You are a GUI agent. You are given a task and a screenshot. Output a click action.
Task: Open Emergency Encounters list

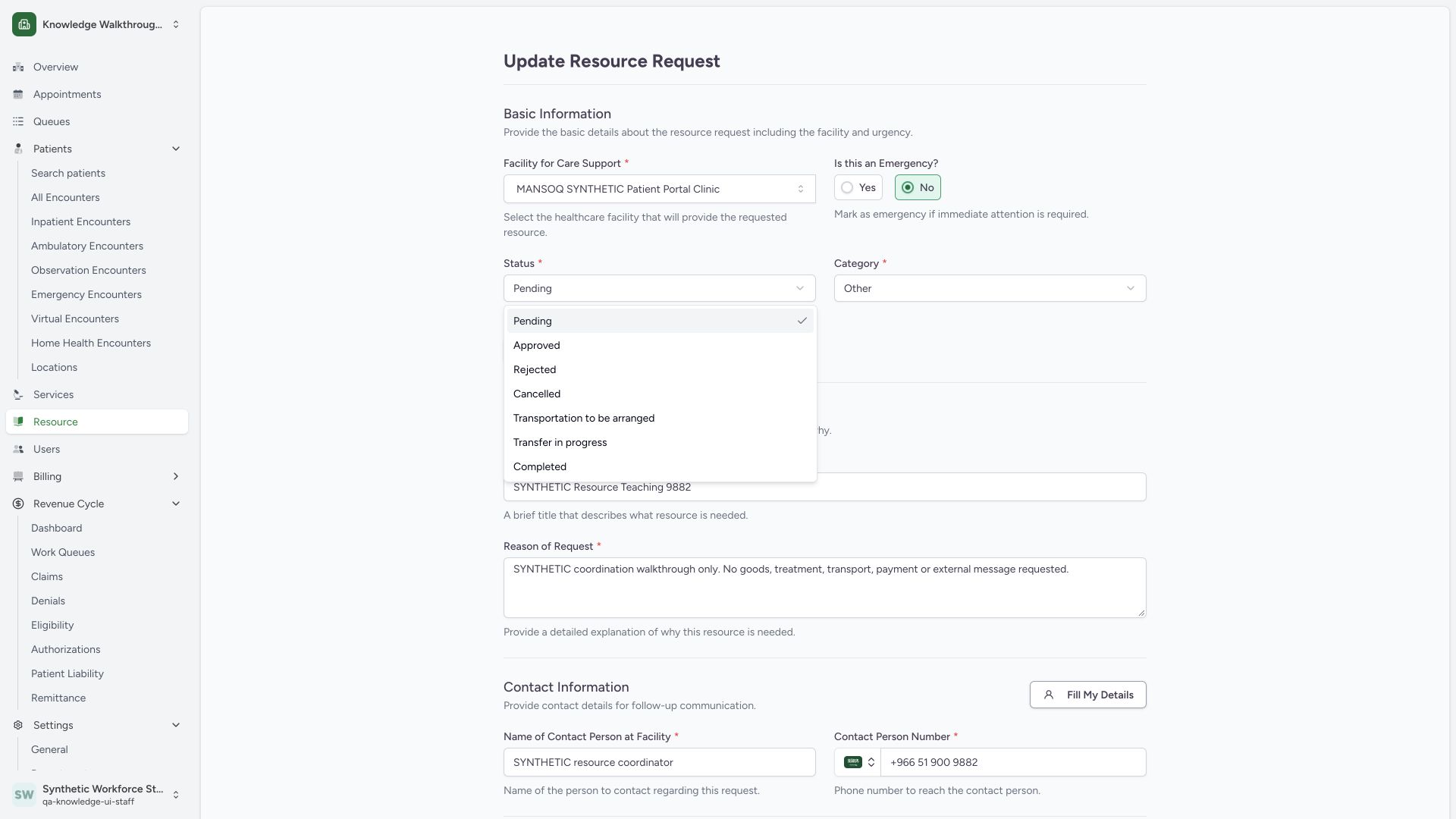pos(86,294)
